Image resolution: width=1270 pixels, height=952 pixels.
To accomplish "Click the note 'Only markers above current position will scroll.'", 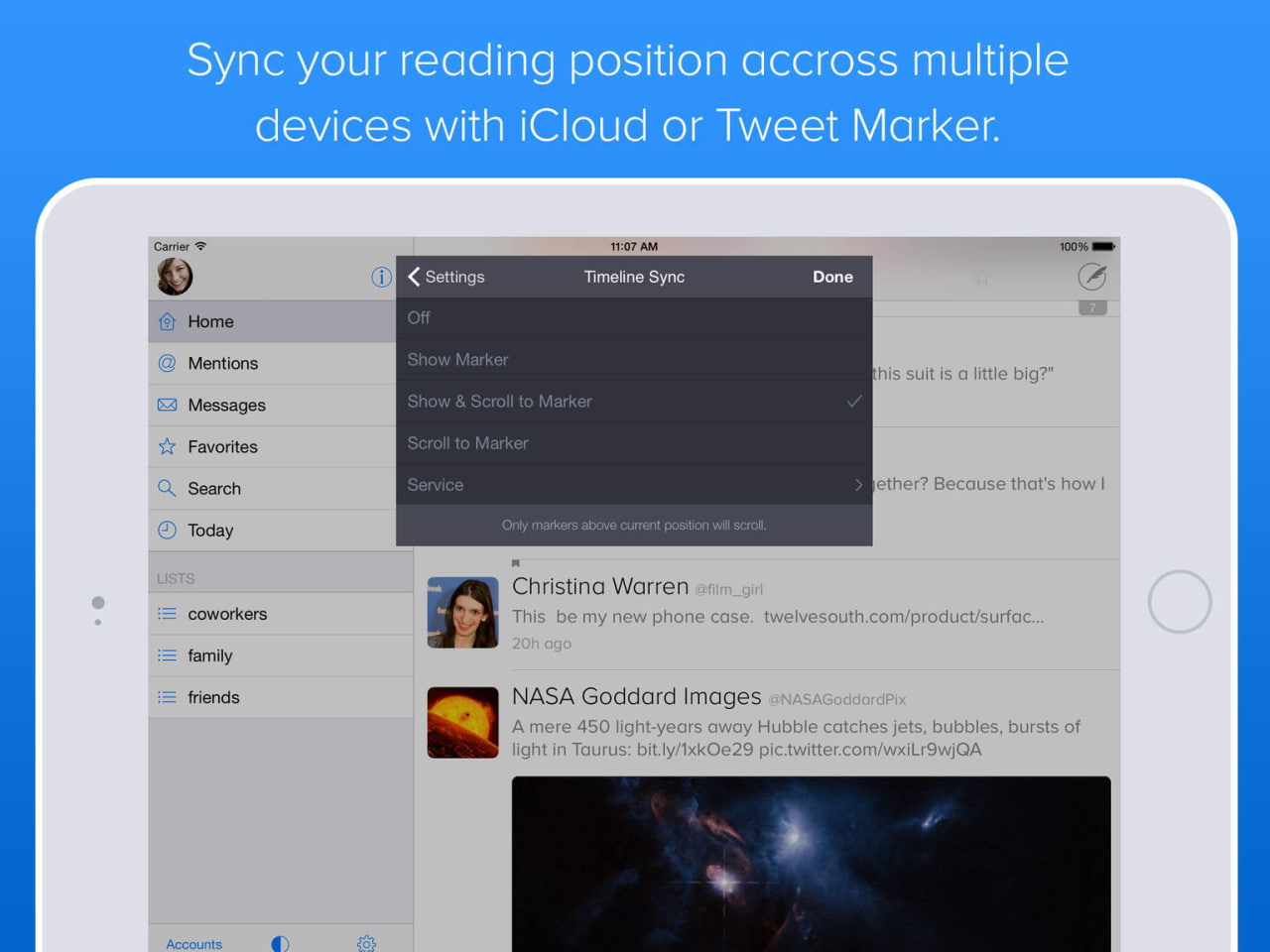I will point(634,525).
